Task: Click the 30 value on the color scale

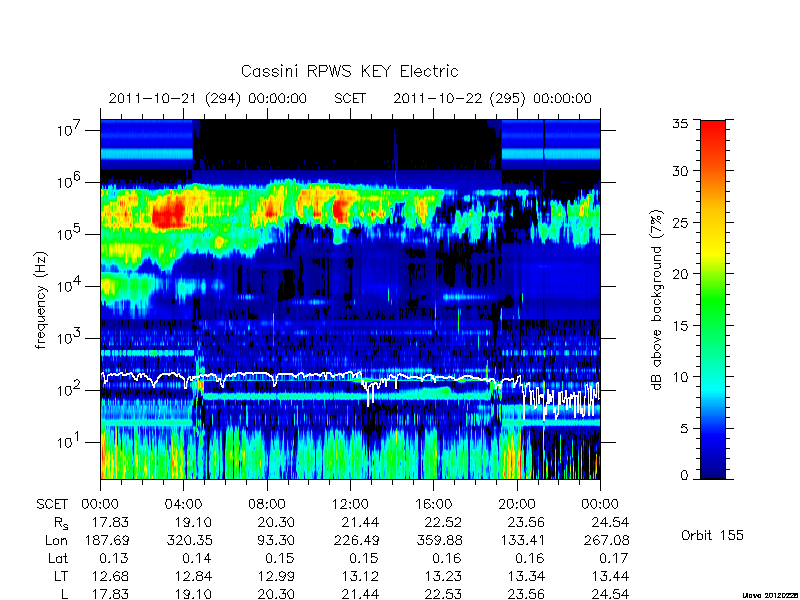Action: 680,170
